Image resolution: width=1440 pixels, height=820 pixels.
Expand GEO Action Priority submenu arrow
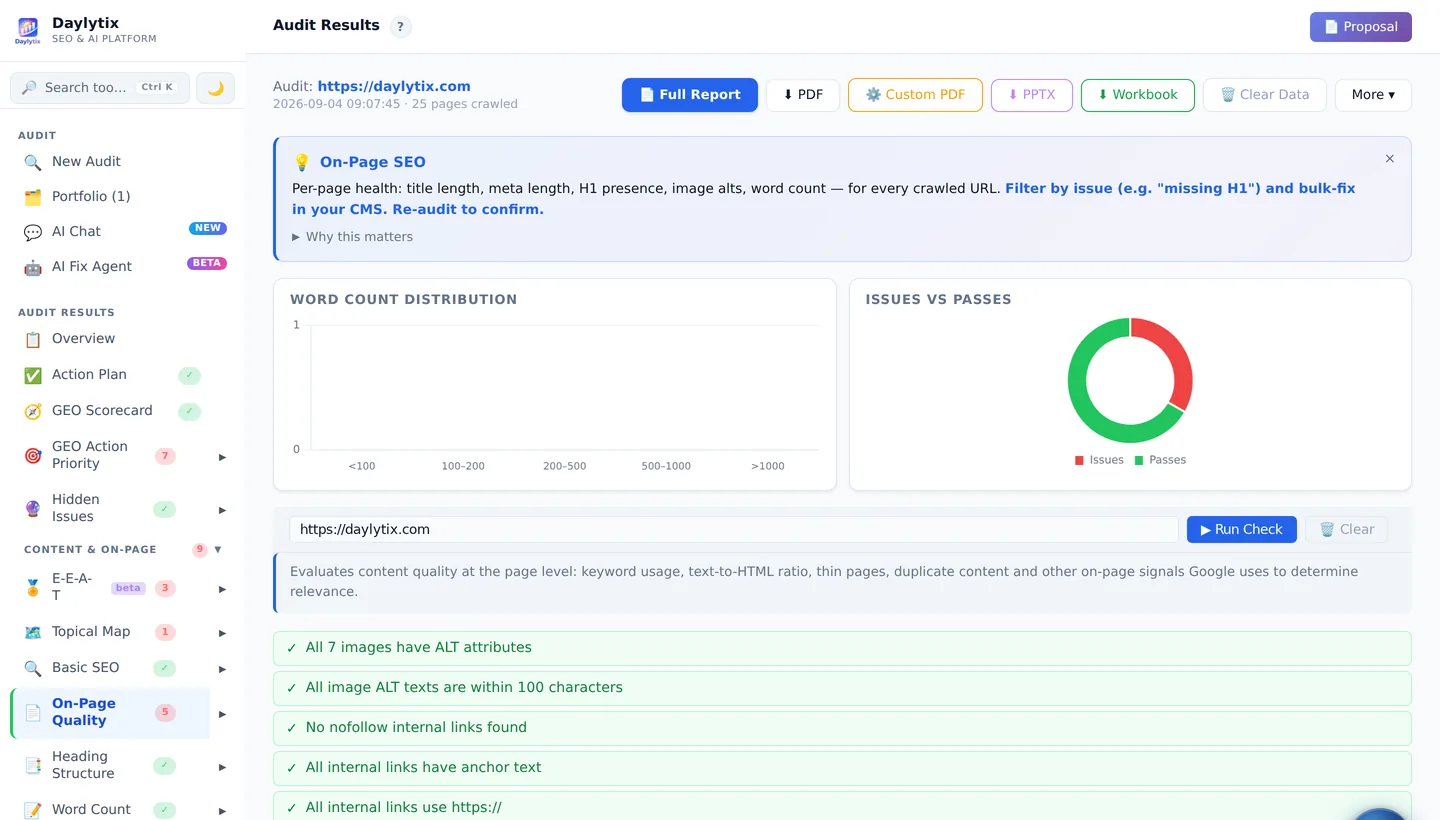point(222,457)
